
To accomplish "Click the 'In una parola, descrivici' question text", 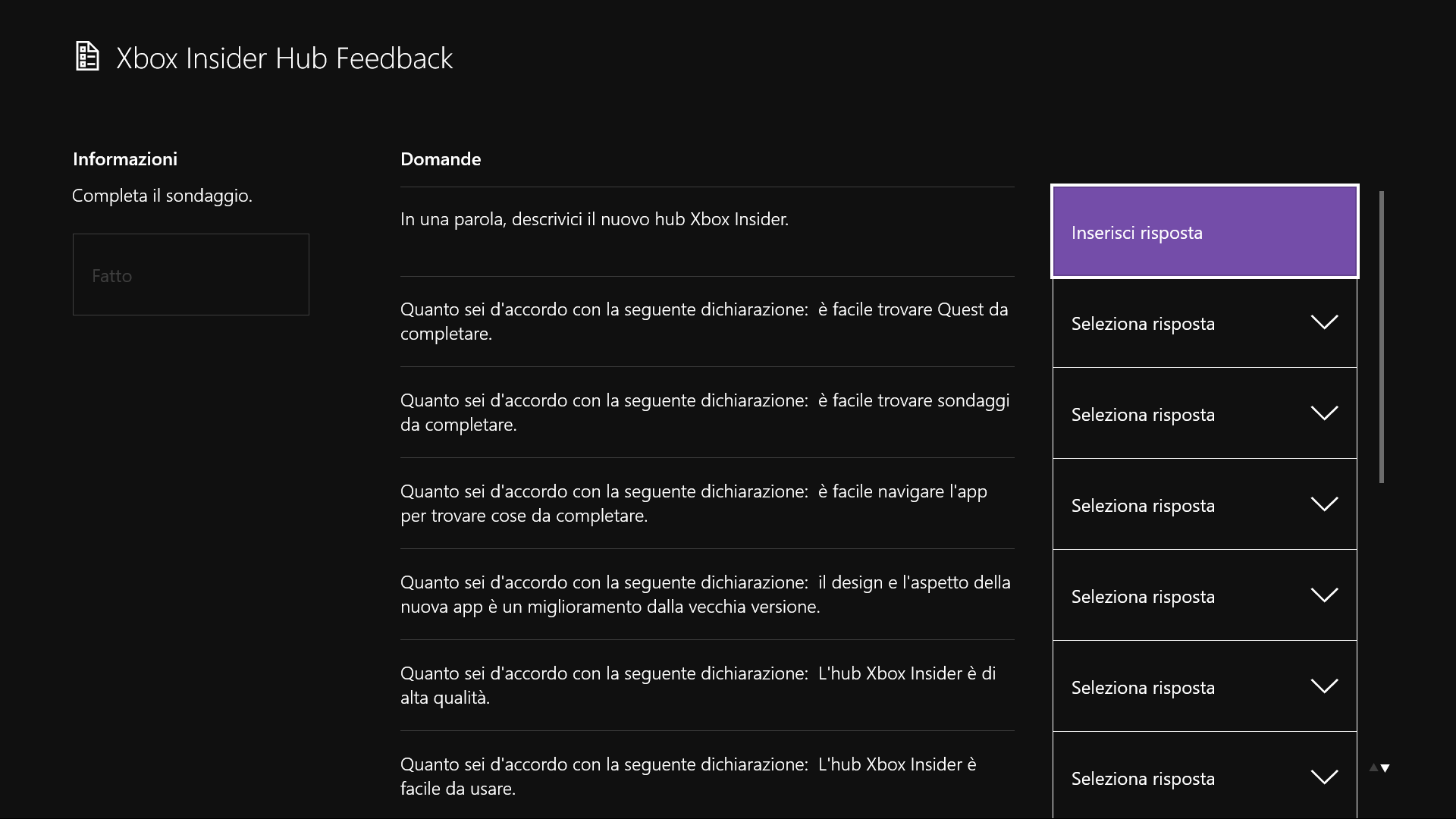I will pos(595,219).
